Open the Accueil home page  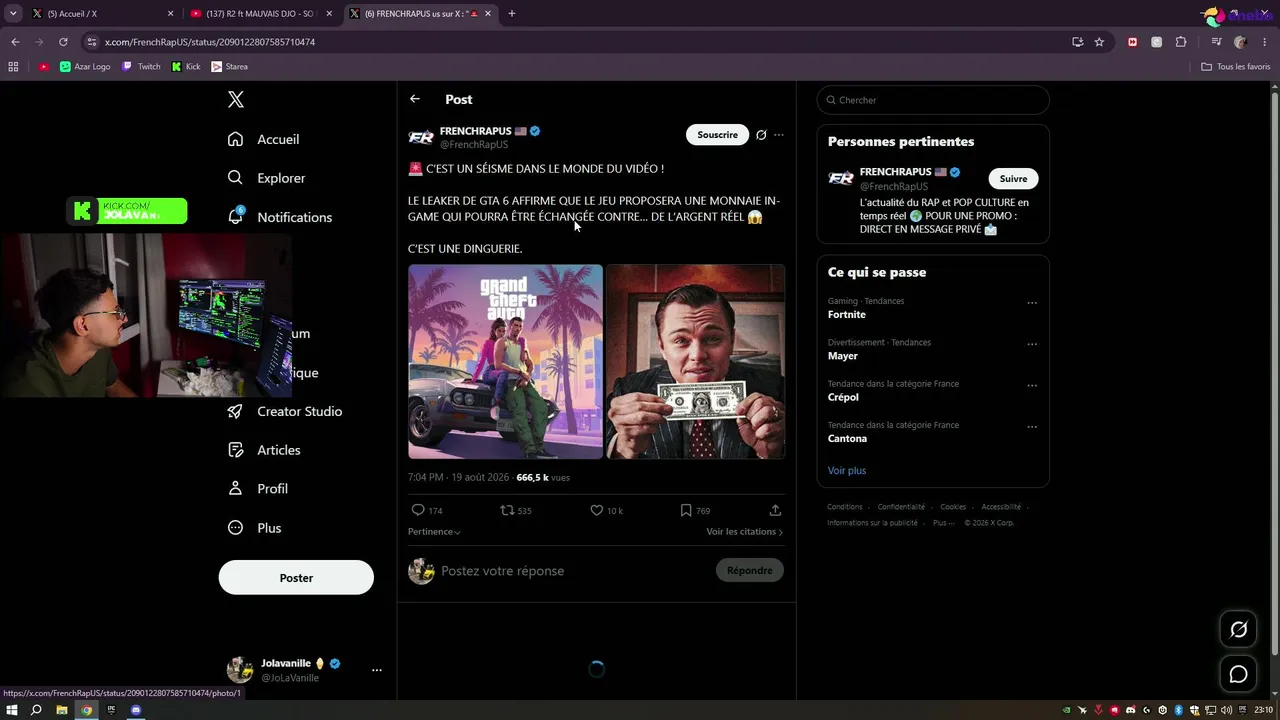pos(264,139)
